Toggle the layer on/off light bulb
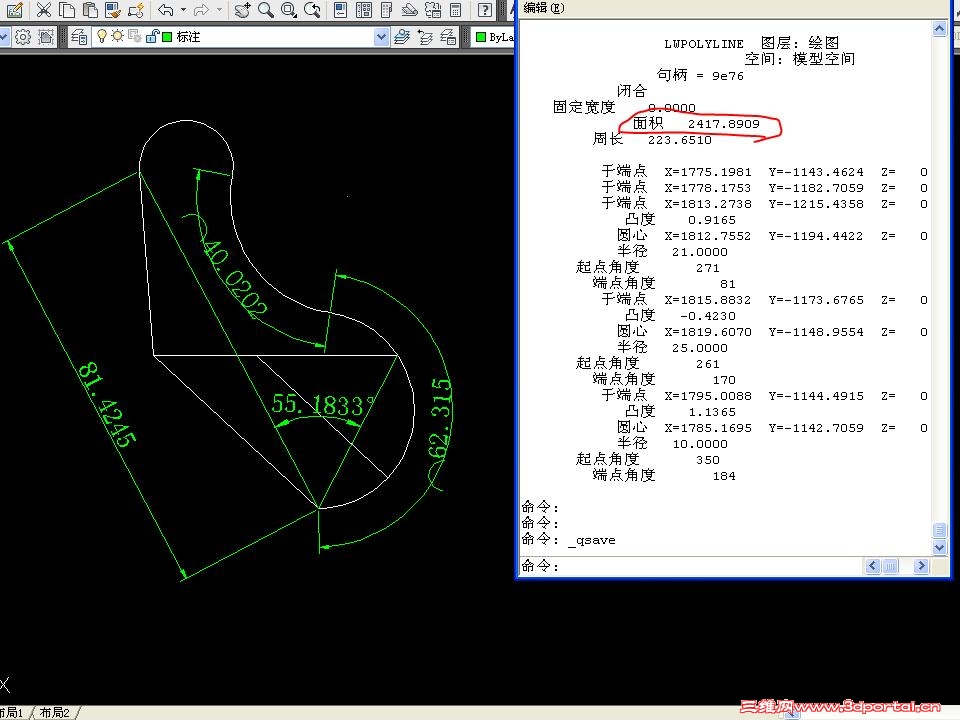 click(x=102, y=36)
